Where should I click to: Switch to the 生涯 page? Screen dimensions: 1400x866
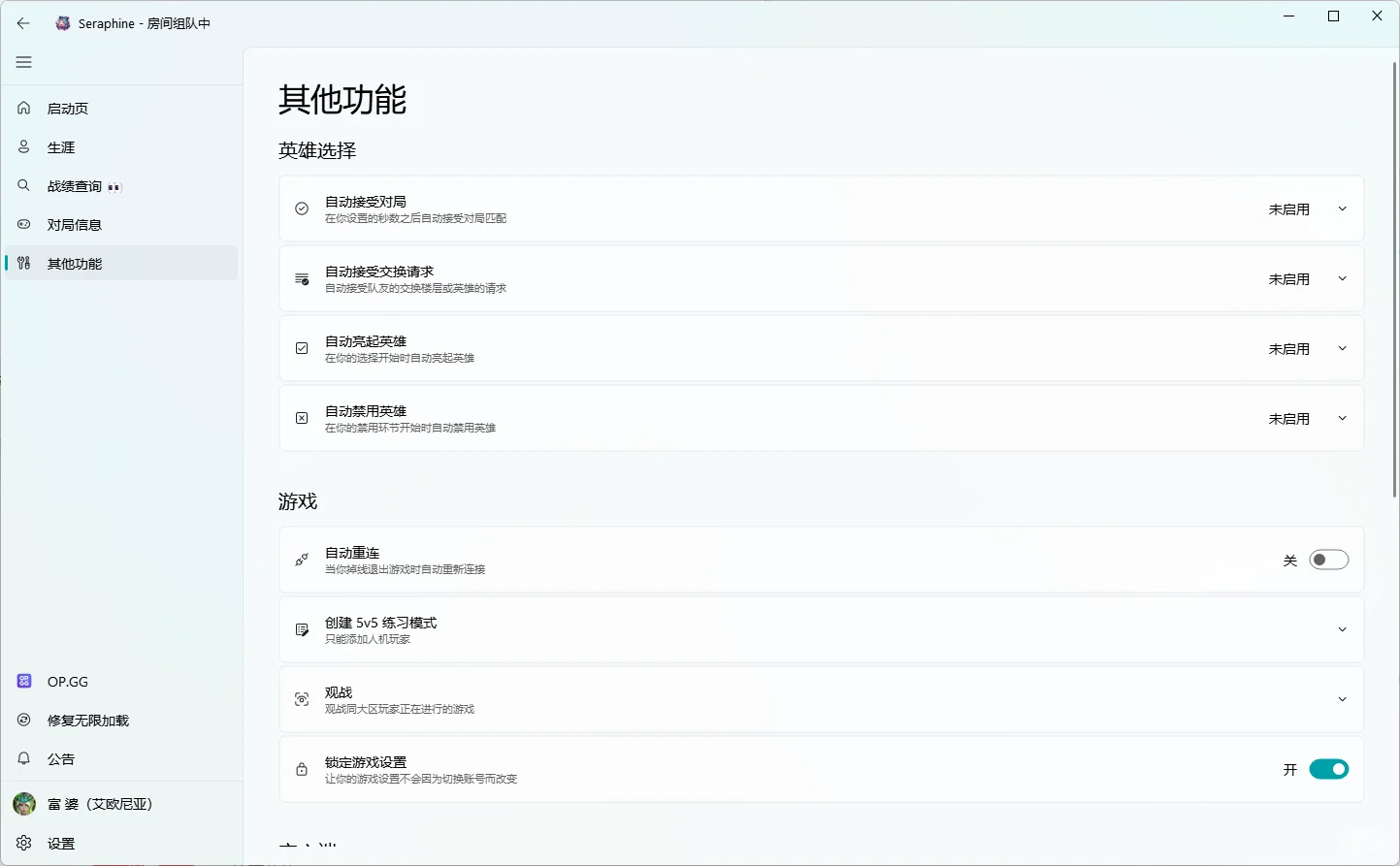pyautogui.click(x=60, y=146)
